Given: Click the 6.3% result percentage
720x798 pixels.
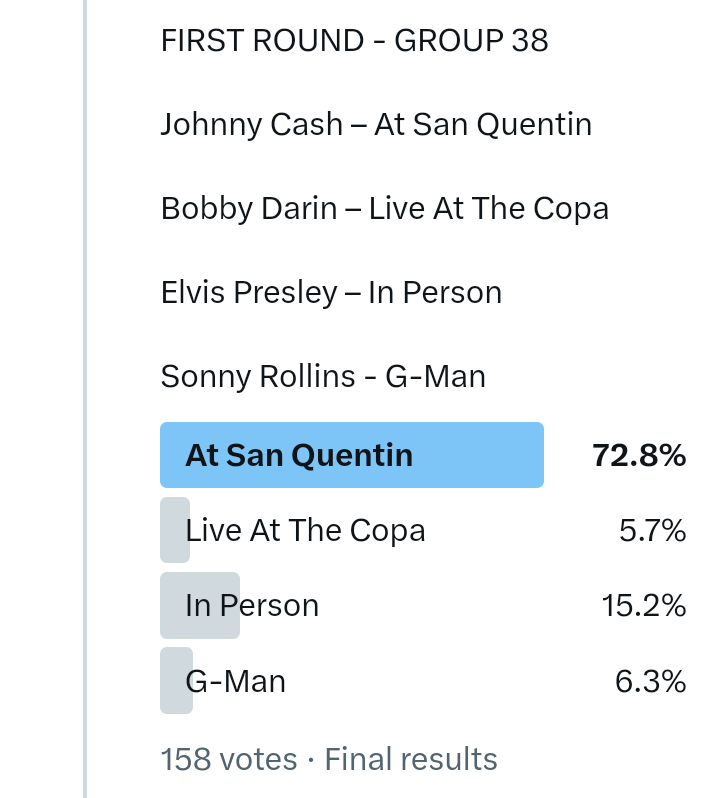Looking at the screenshot, I should [x=650, y=682].
